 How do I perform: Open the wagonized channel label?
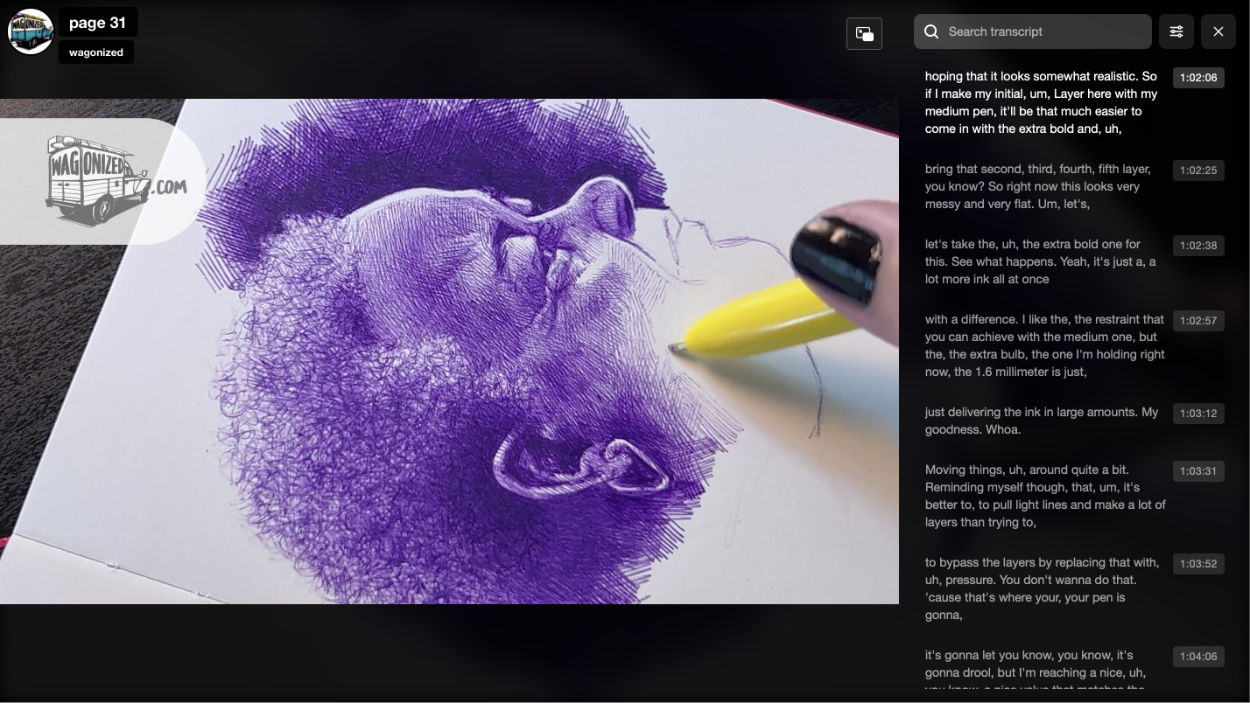coord(96,53)
